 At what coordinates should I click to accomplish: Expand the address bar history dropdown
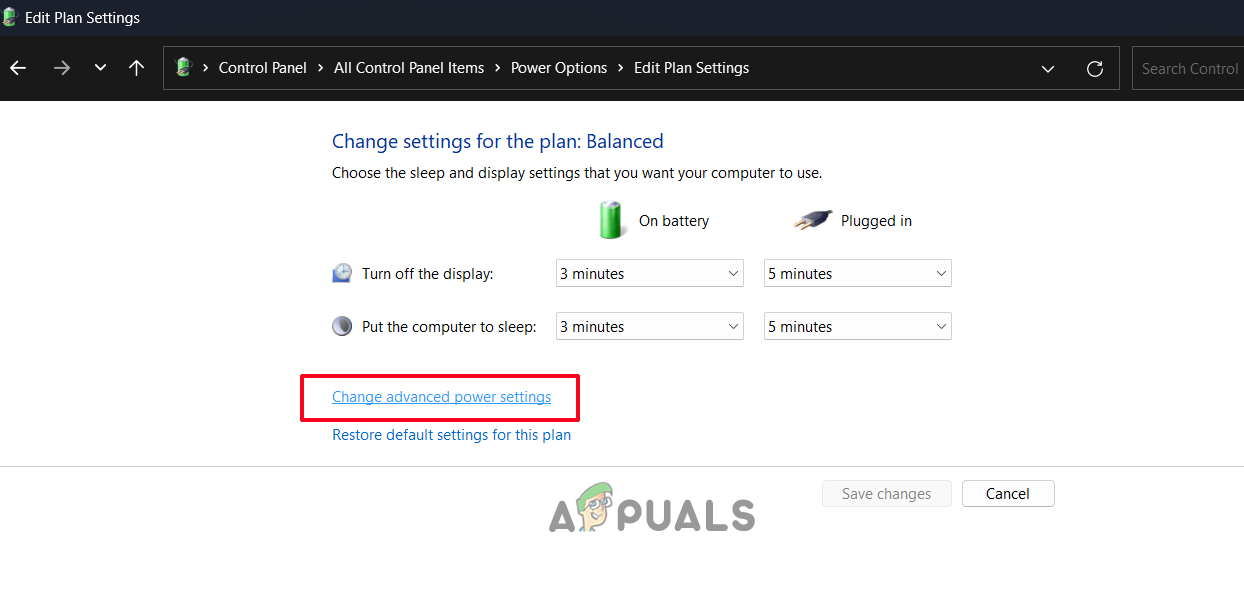click(x=1048, y=69)
